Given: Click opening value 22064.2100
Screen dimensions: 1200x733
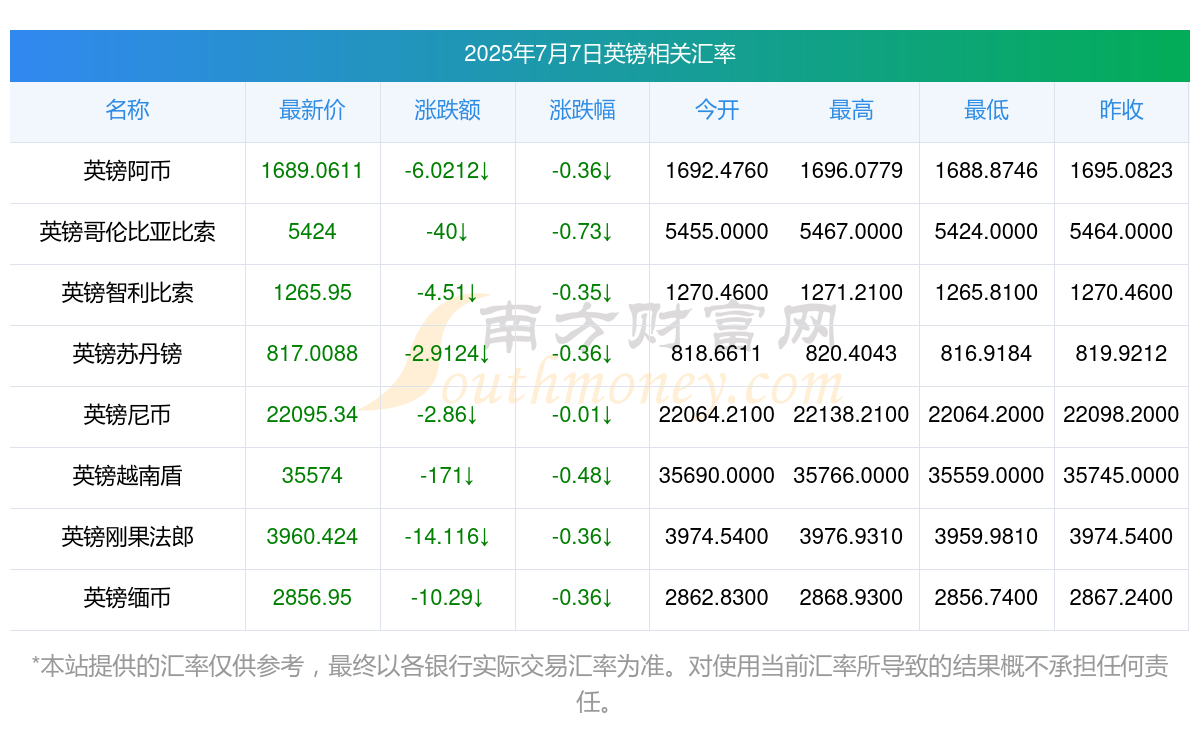Looking at the screenshot, I should tap(717, 415).
